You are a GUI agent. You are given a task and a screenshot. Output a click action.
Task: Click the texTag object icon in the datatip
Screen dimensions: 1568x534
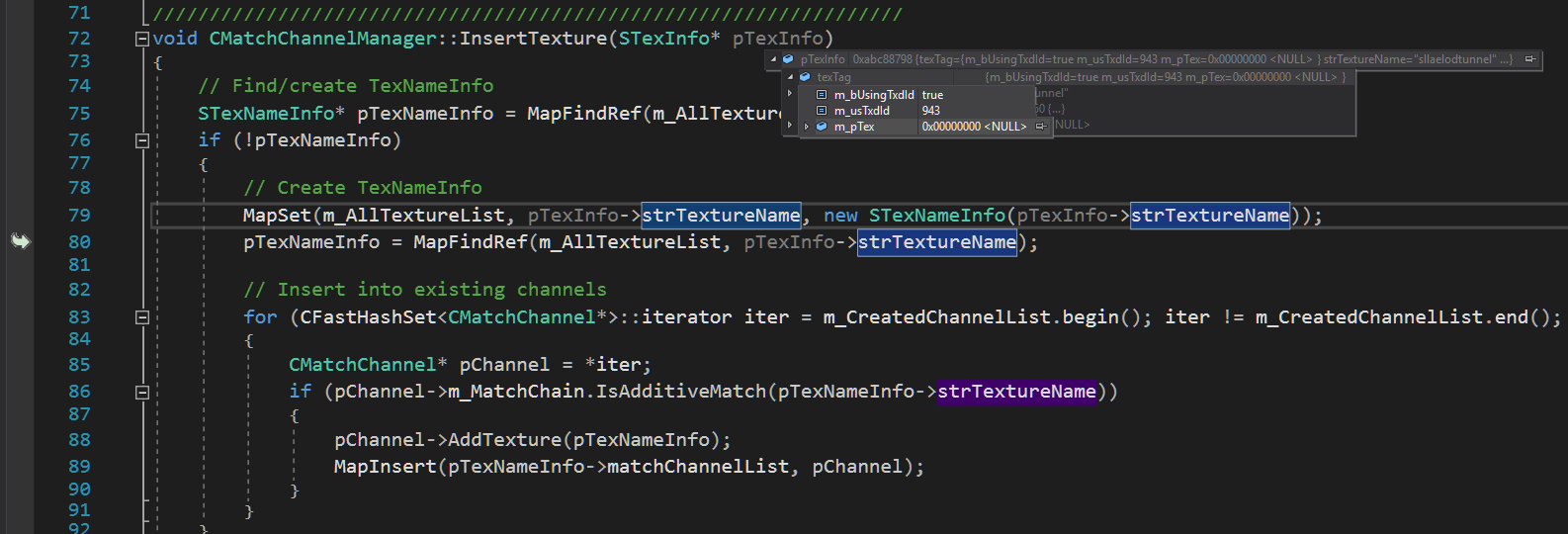point(805,76)
